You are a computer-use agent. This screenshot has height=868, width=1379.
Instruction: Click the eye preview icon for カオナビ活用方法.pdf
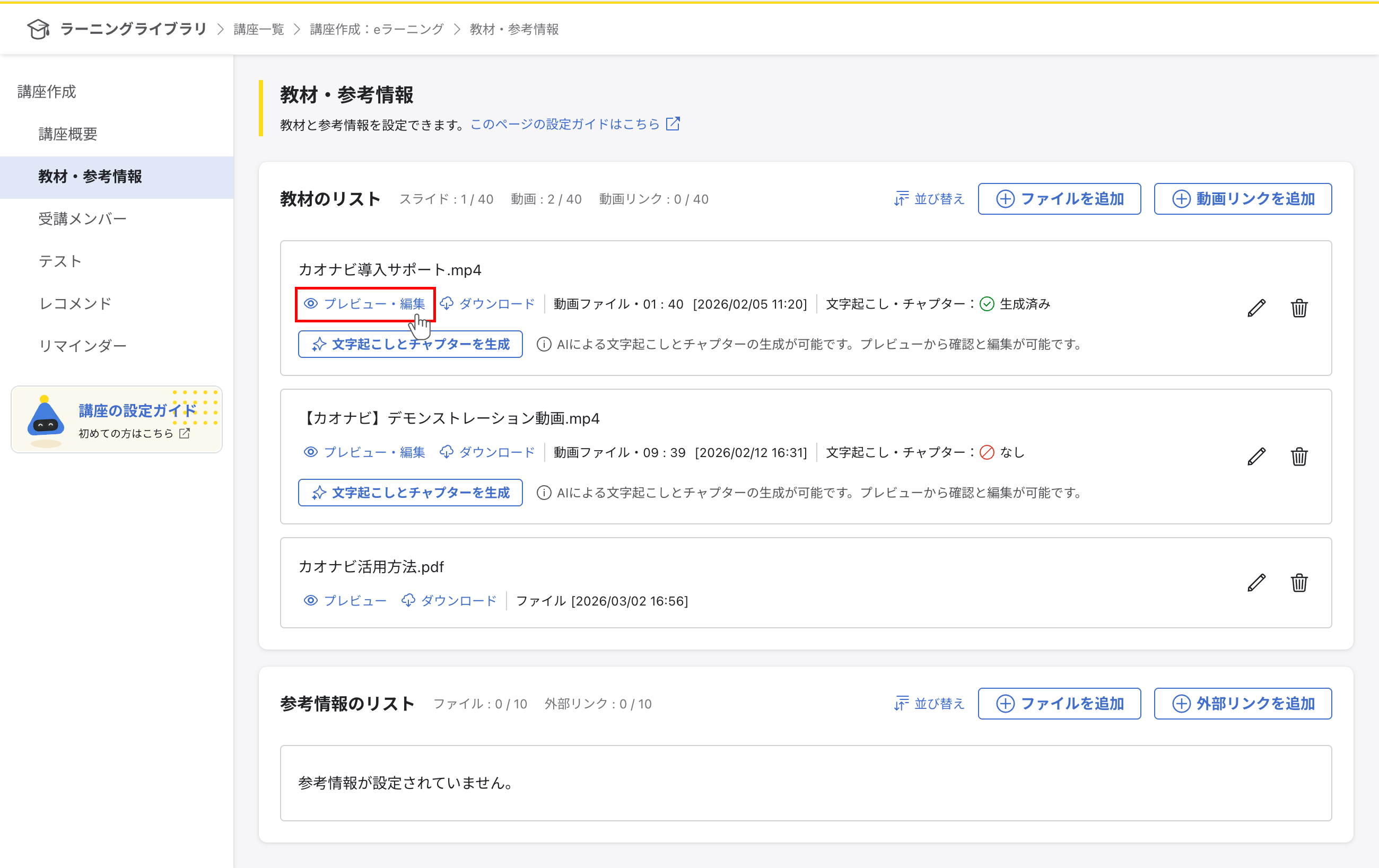(311, 600)
